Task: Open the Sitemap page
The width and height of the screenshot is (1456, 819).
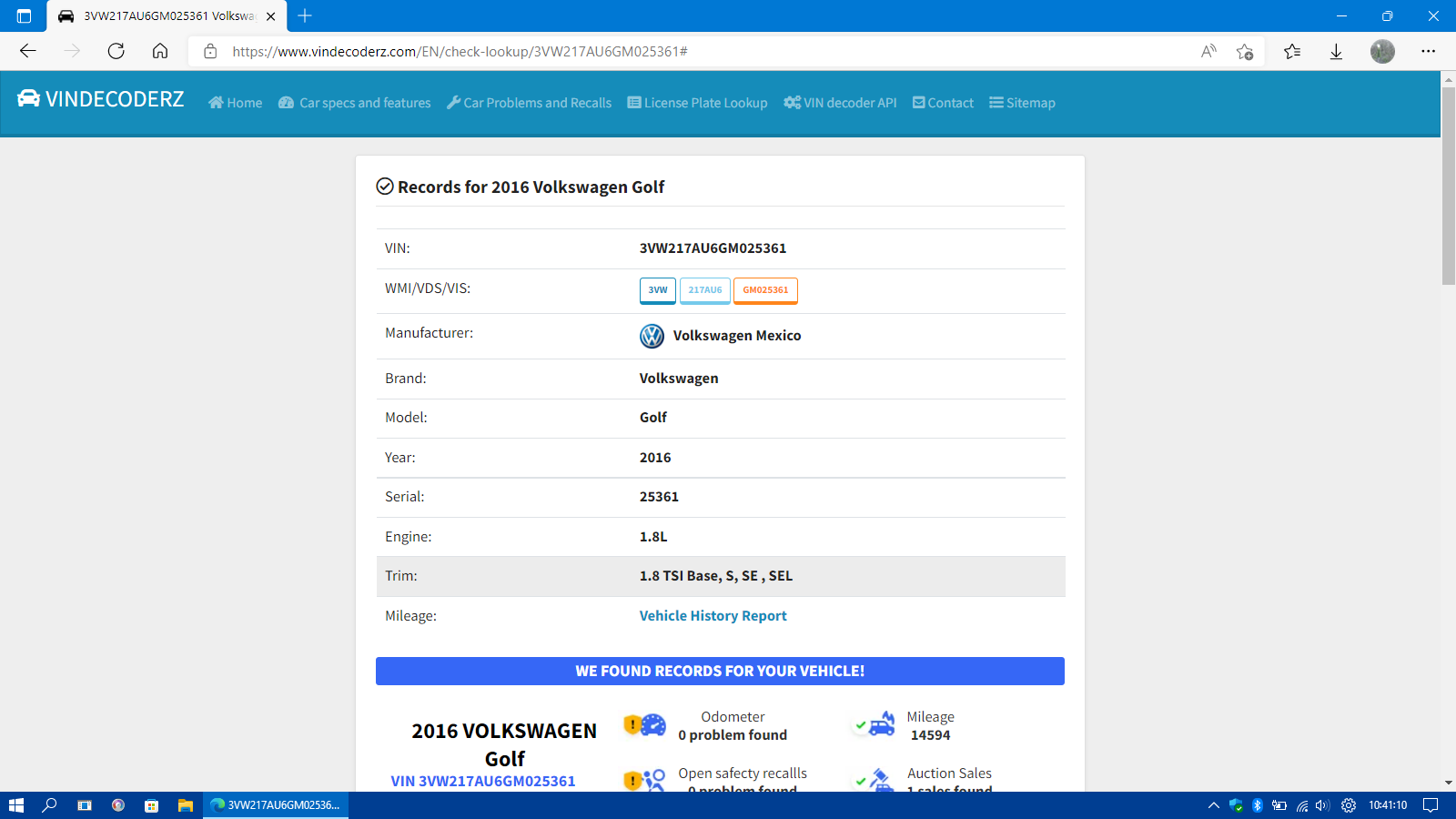Action: (1022, 103)
